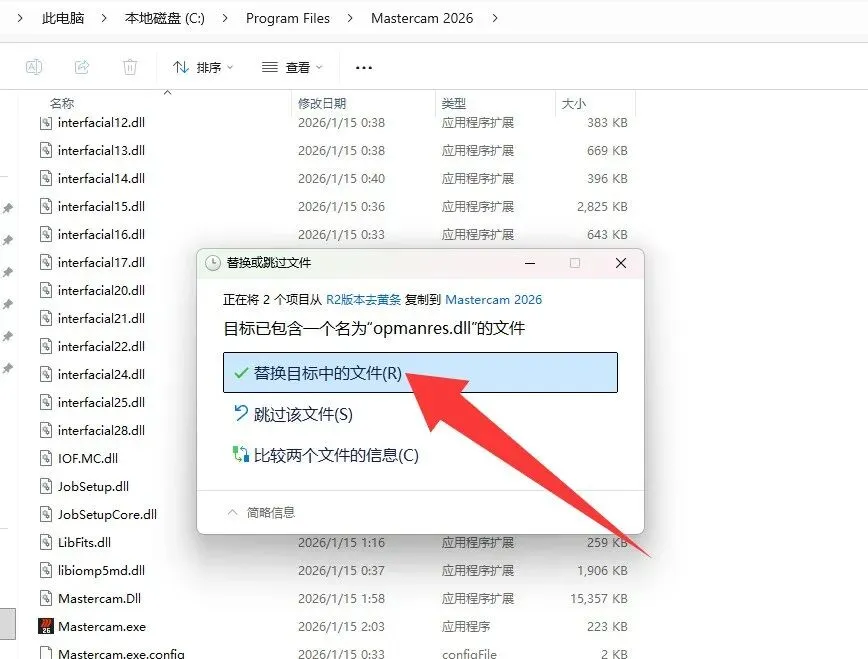Sort by 类型 column header

pyautogui.click(x=454, y=104)
